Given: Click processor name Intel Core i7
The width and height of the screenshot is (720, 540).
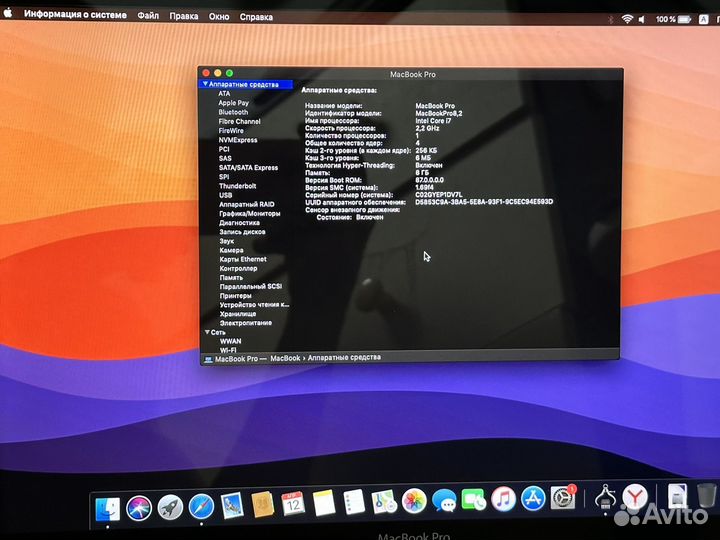Looking at the screenshot, I should pyautogui.click(x=433, y=120).
